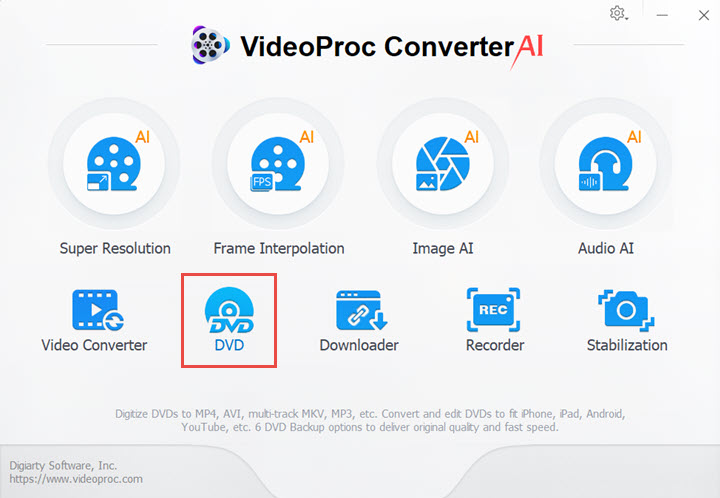Click the VideoProc film reel logo
Viewport: 720px width, 498px height.
[210, 45]
